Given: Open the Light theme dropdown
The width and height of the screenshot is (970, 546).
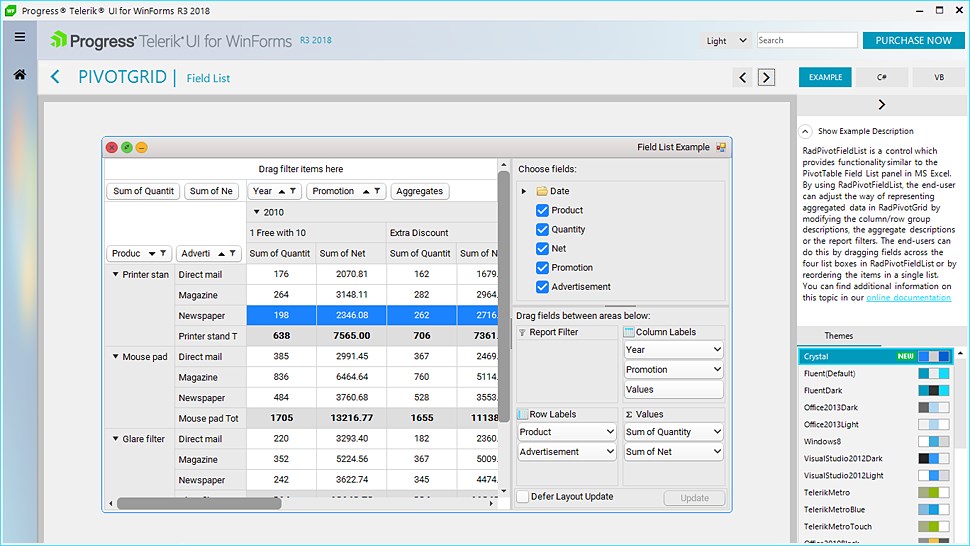Looking at the screenshot, I should pyautogui.click(x=726, y=41).
